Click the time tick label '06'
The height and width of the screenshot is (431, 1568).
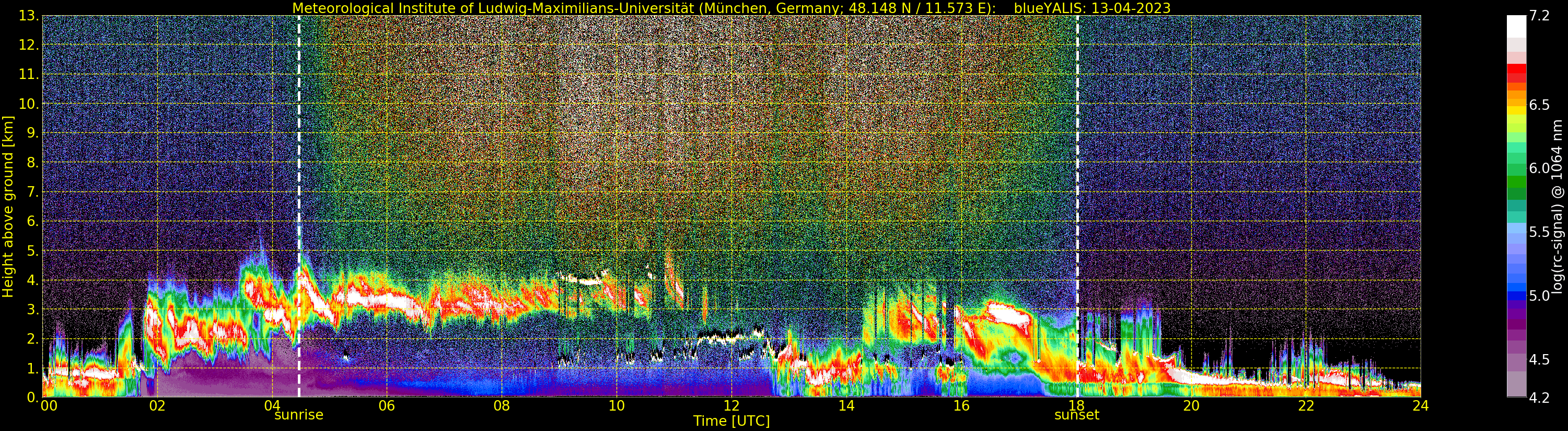click(387, 406)
